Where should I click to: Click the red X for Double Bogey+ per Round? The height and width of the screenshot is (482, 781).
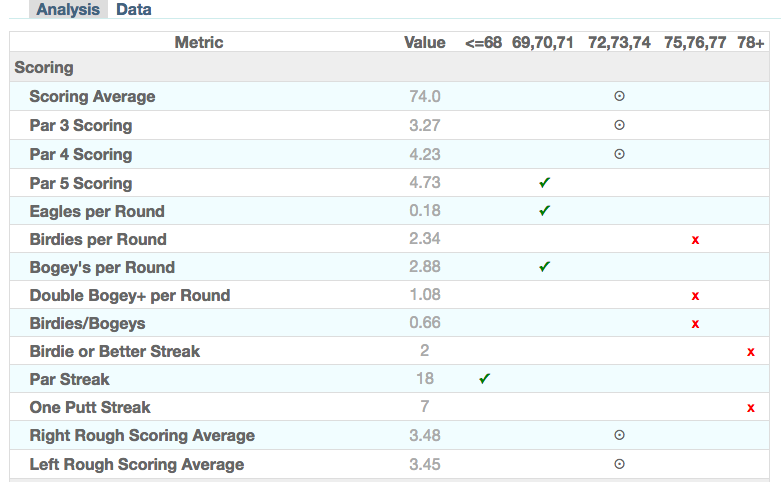coord(695,296)
